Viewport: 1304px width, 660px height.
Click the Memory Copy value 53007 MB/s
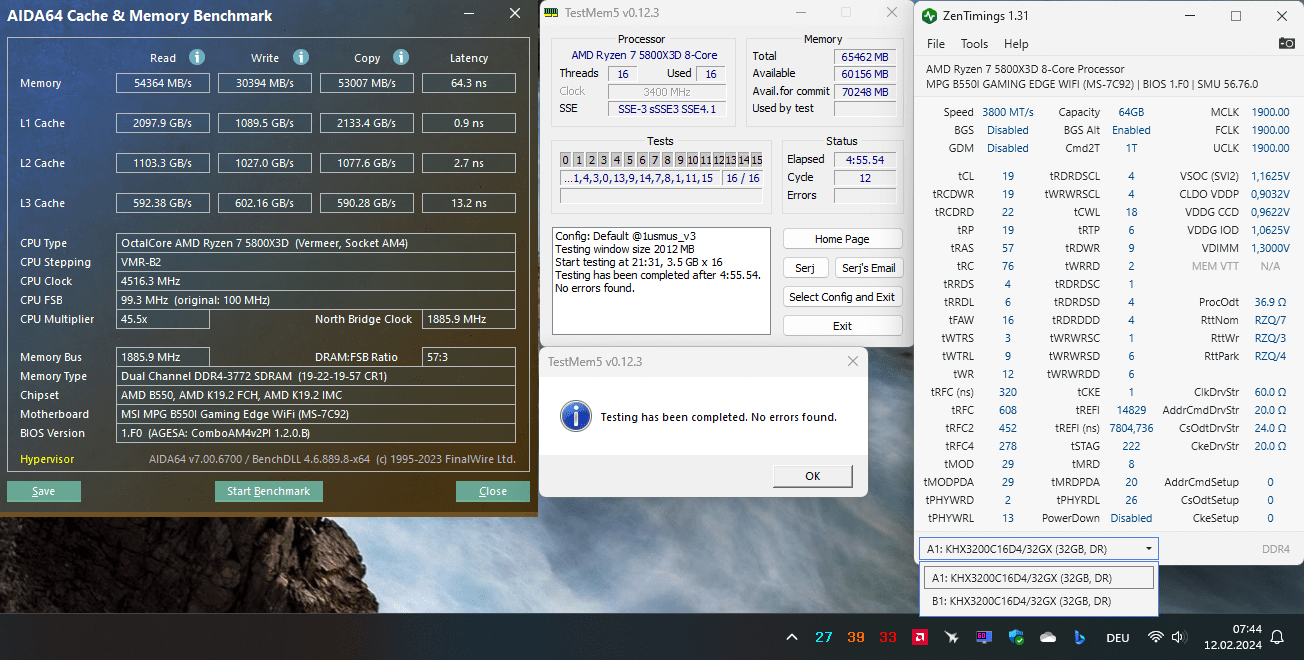[x=367, y=83]
